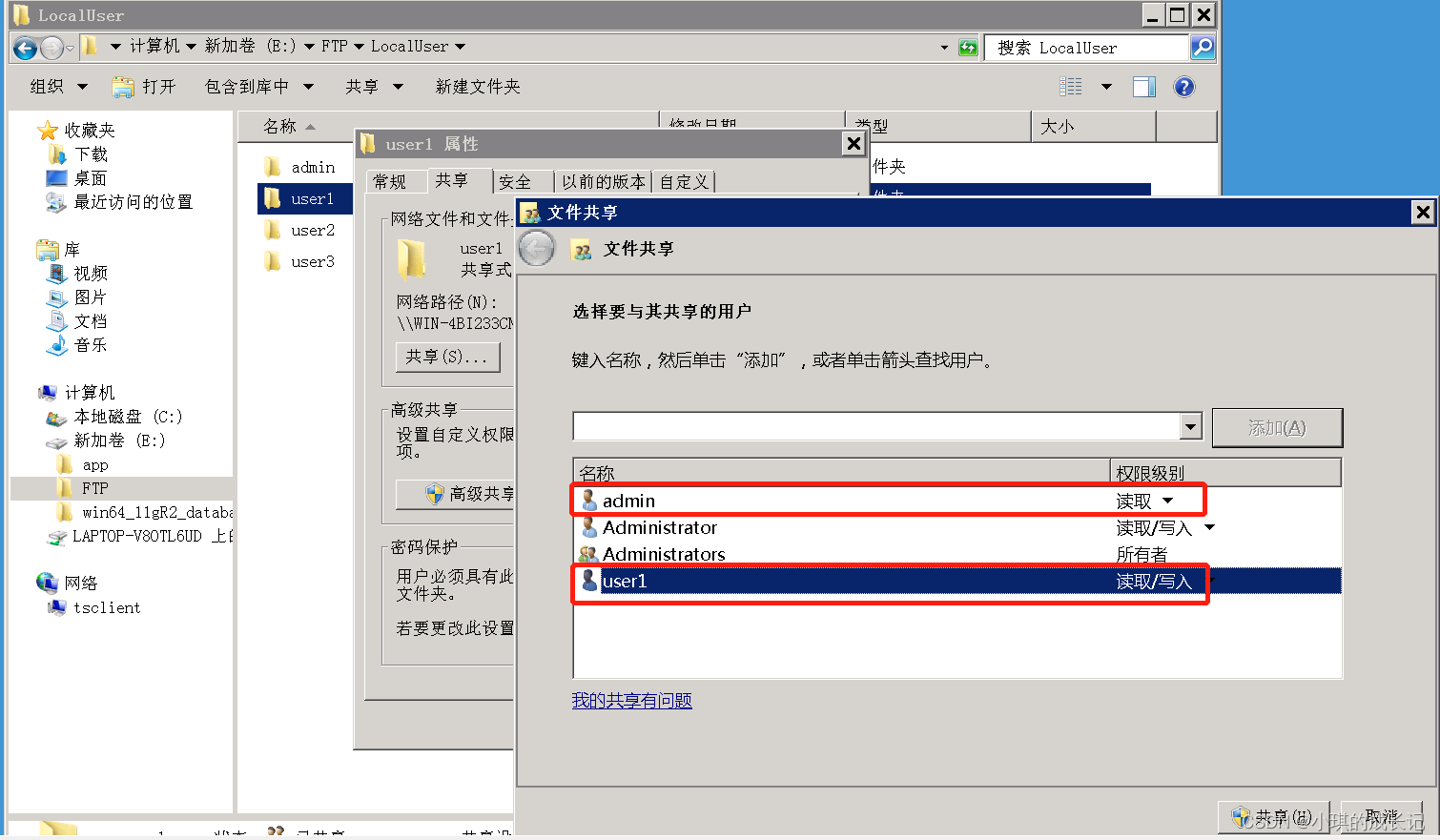Image resolution: width=1440 pixels, height=840 pixels.
Task: Open the trouble sharing help link
Action: click(x=631, y=701)
